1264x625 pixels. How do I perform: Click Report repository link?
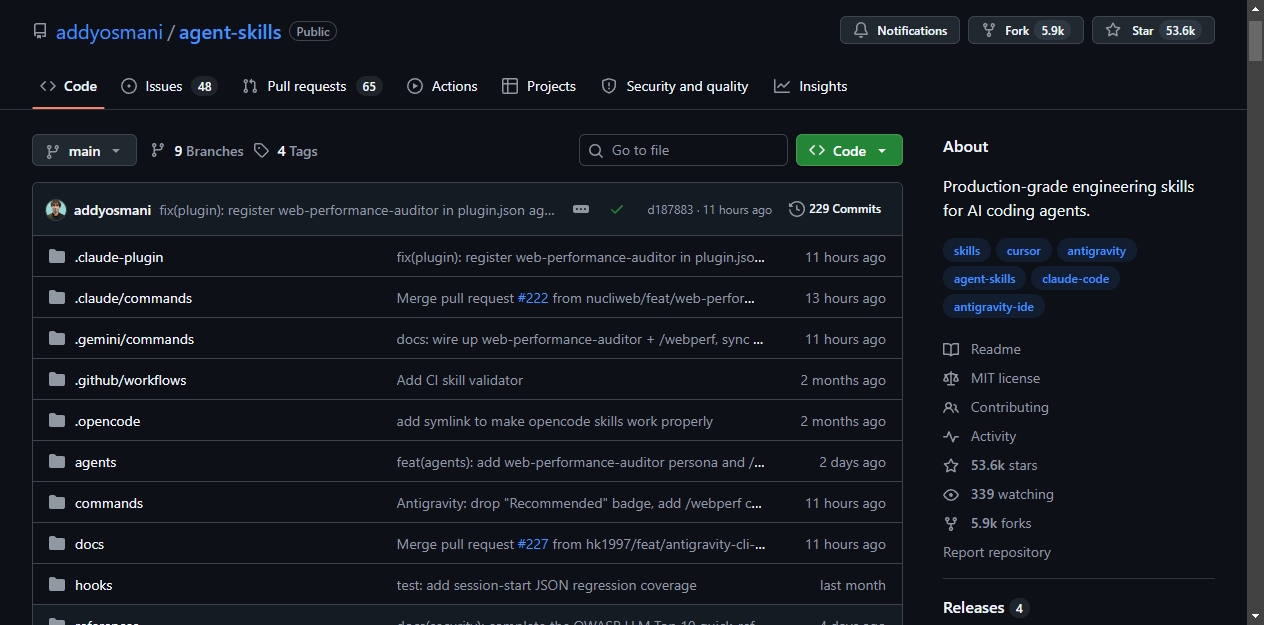click(x=997, y=552)
